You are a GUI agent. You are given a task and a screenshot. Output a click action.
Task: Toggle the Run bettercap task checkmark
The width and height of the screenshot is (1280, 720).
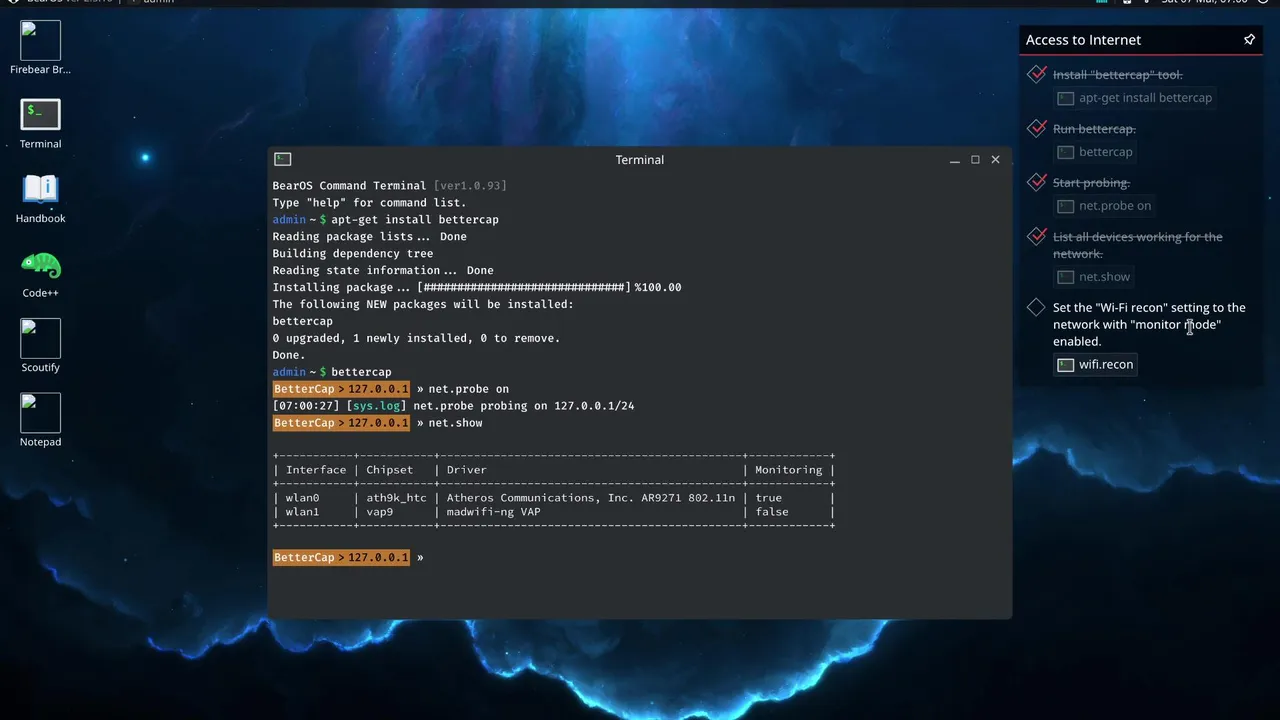coord(1037,128)
